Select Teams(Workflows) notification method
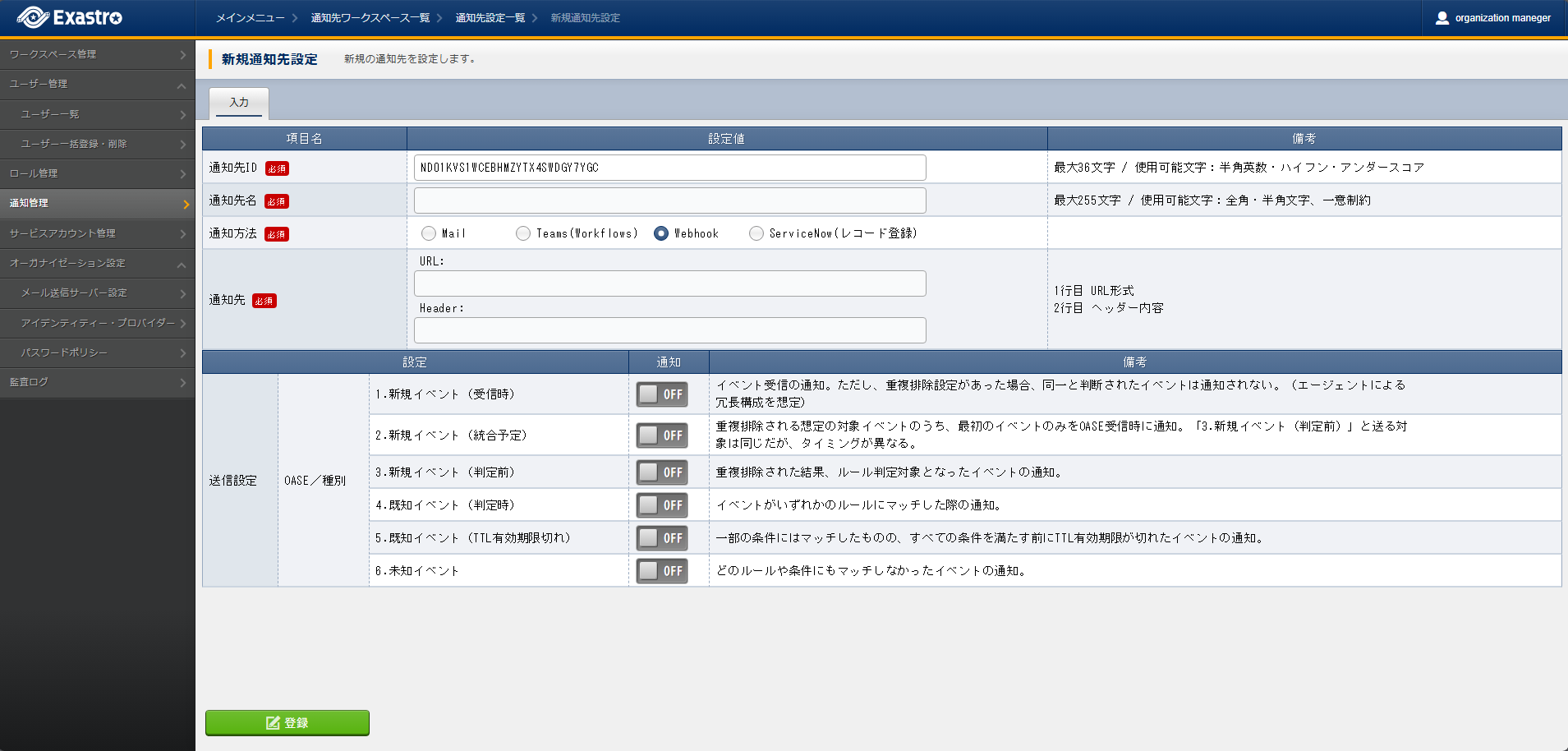 (523, 233)
